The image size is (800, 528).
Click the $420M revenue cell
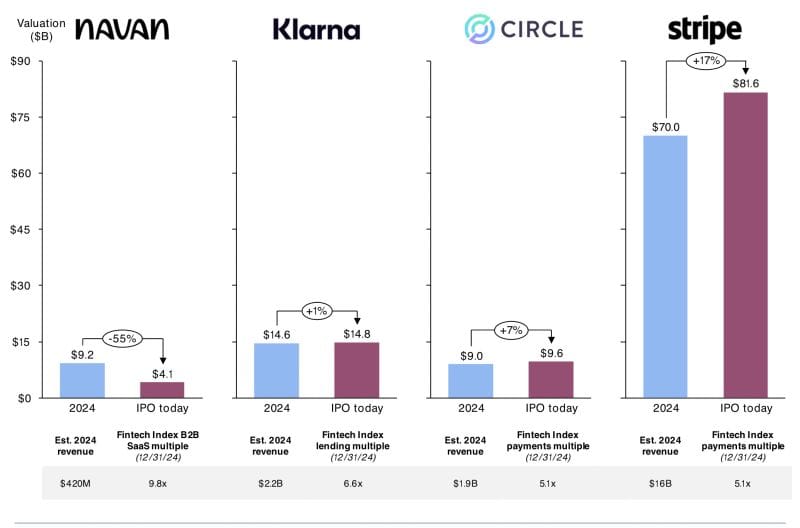(x=76, y=483)
